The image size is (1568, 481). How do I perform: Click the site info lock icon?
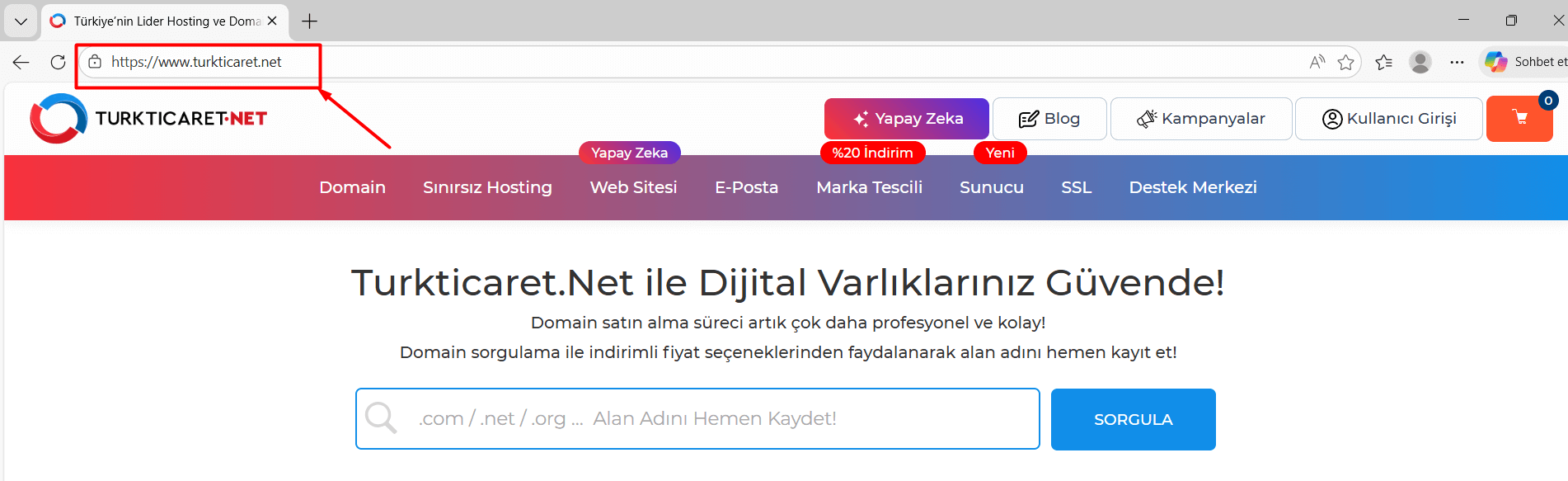coord(95,62)
